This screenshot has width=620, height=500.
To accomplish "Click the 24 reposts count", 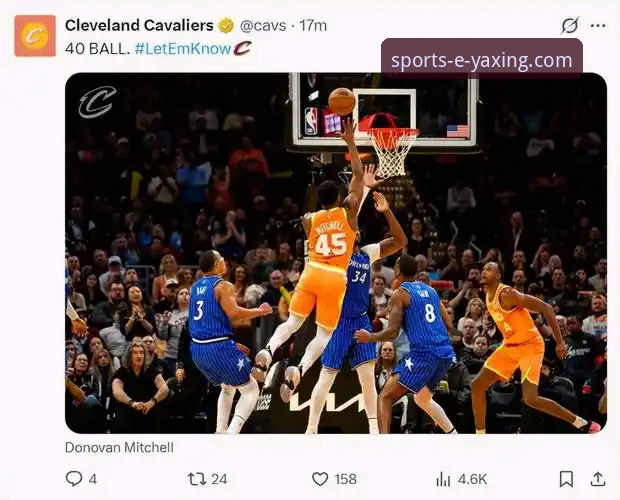I will point(219,479).
